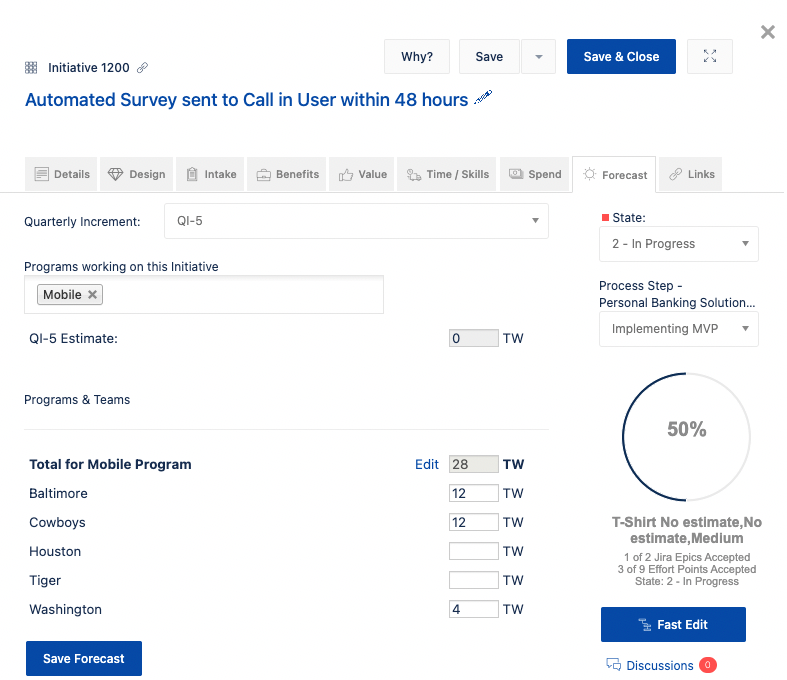Go to the Benefits tab
The height and width of the screenshot is (680, 787).
(287, 174)
